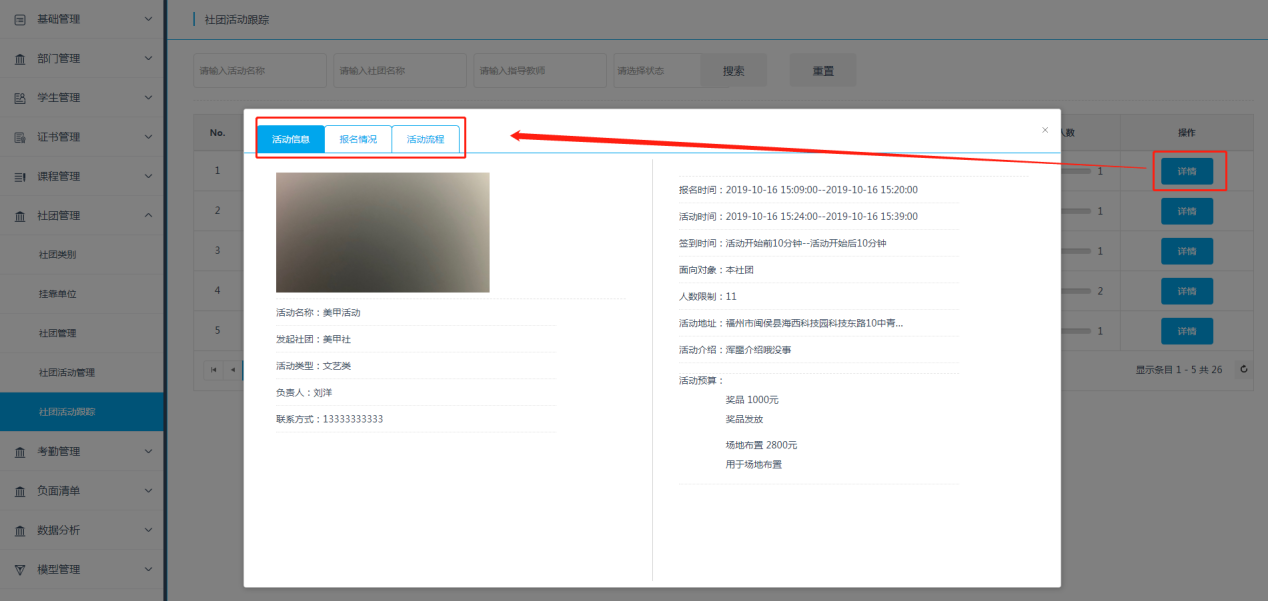
Task: Click the 搜索 button
Action: tap(733, 71)
